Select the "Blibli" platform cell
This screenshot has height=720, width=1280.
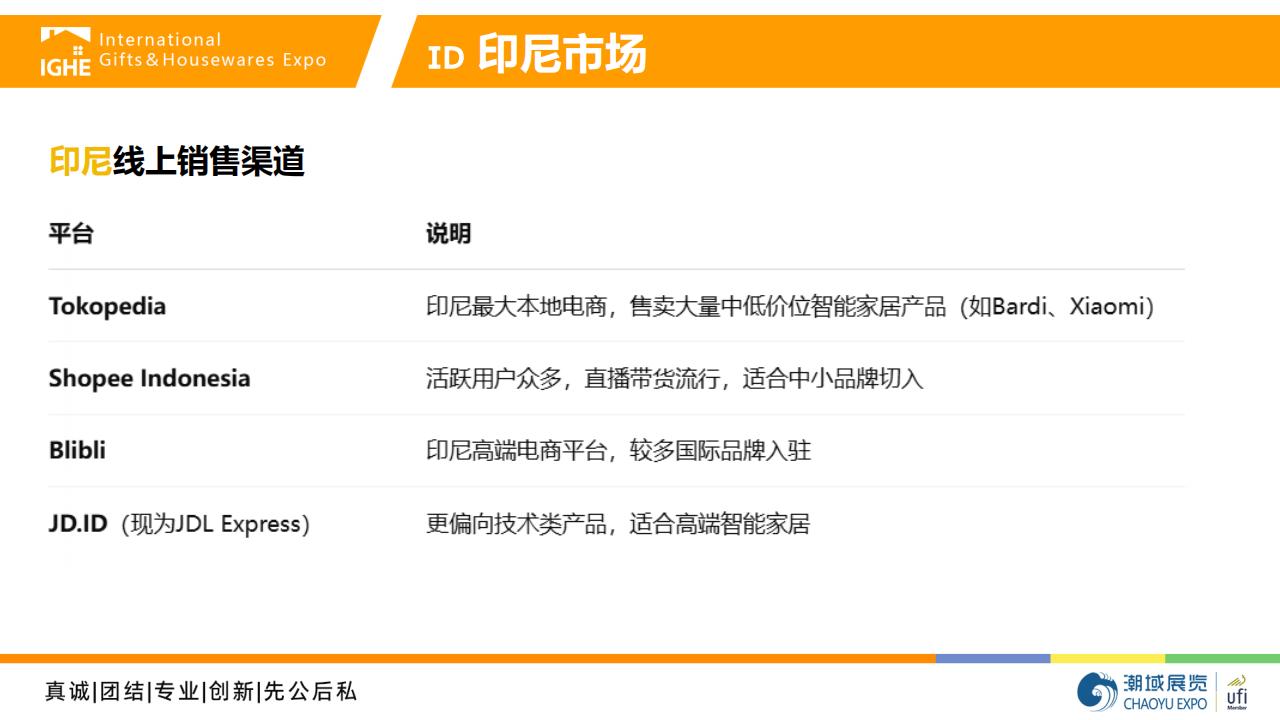point(77,450)
